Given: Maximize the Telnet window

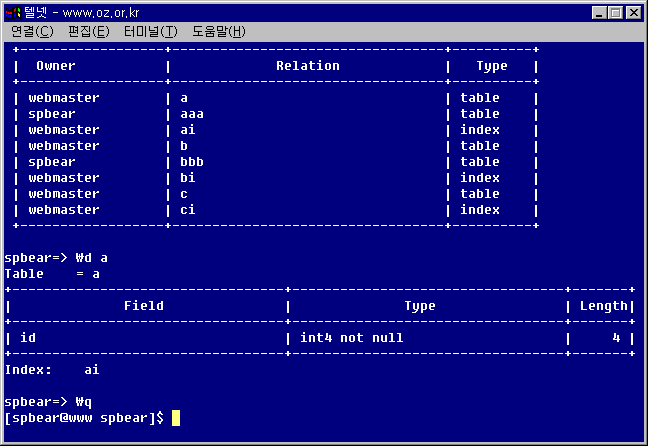Looking at the screenshot, I should [615, 12].
